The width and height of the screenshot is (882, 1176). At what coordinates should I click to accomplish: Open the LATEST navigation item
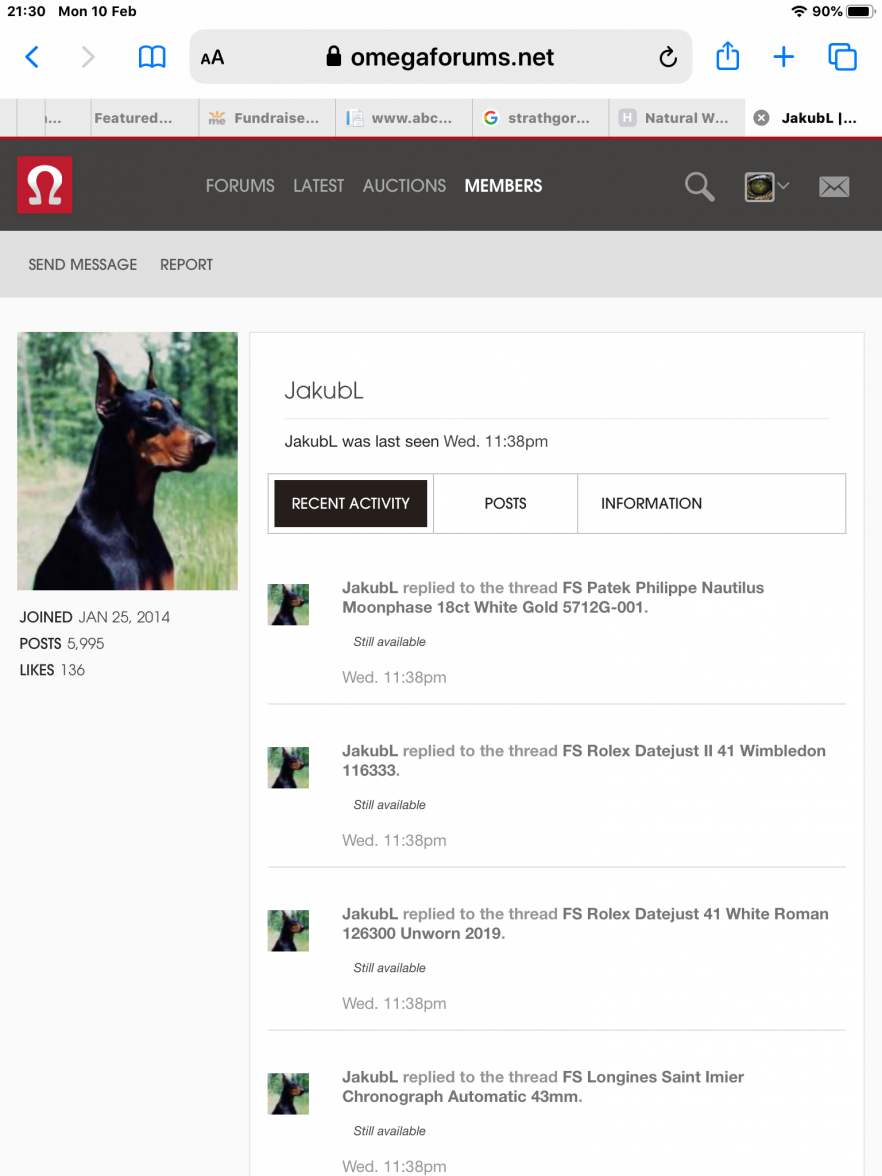319,186
